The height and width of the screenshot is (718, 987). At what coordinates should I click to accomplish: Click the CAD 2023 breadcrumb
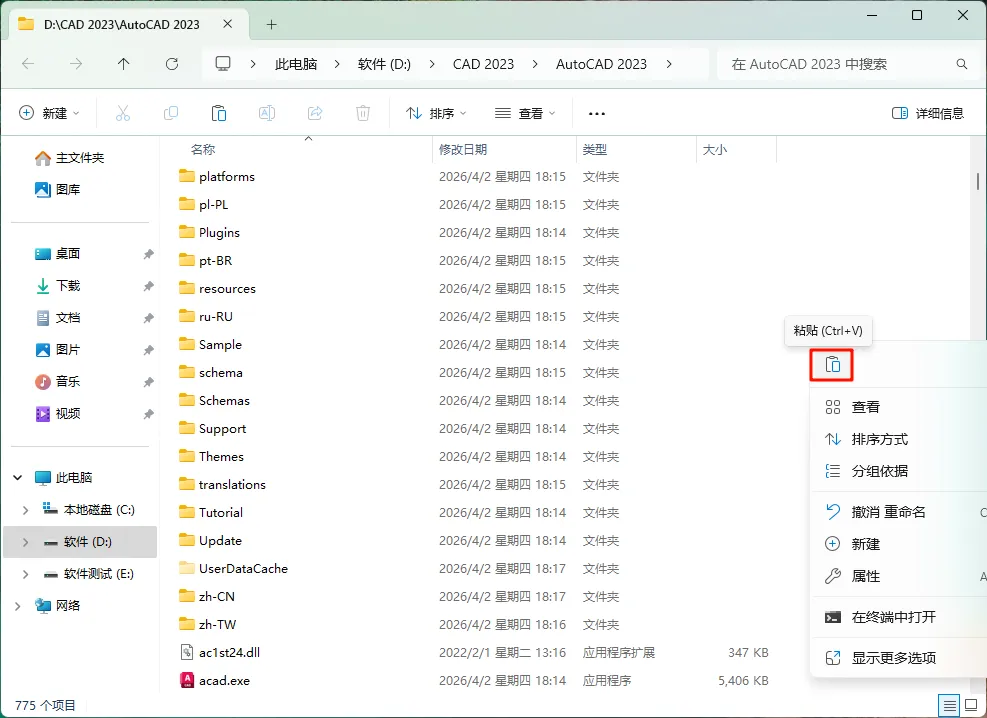[483, 64]
